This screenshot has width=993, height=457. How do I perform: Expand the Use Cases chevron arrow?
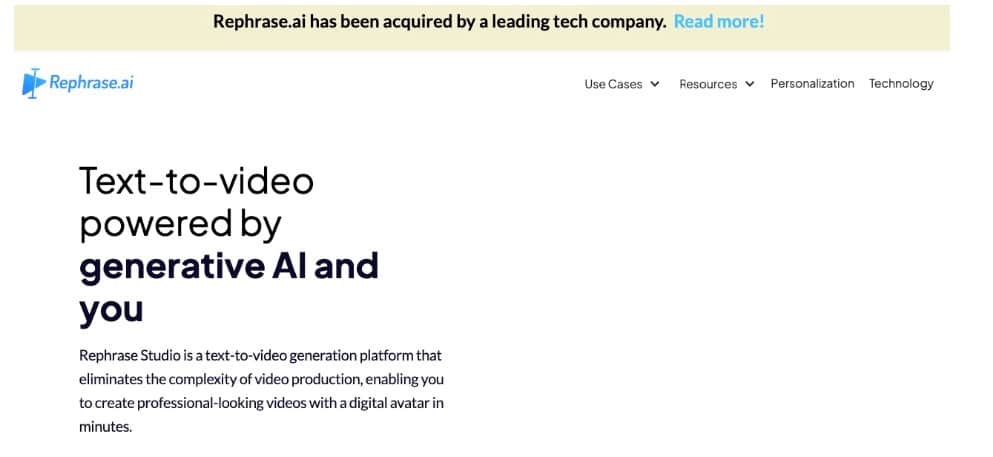click(655, 84)
